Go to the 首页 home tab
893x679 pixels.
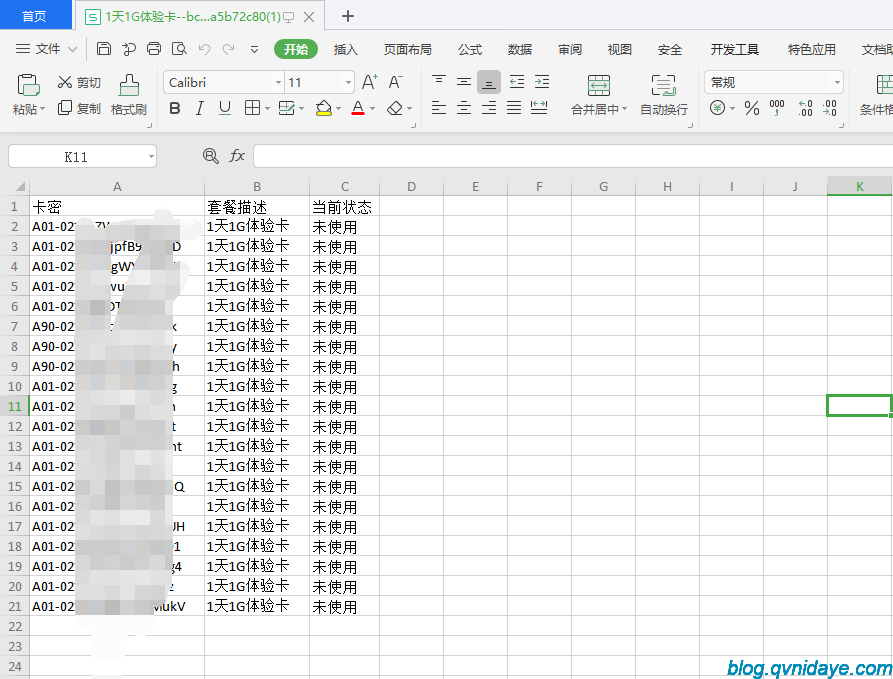(35, 15)
